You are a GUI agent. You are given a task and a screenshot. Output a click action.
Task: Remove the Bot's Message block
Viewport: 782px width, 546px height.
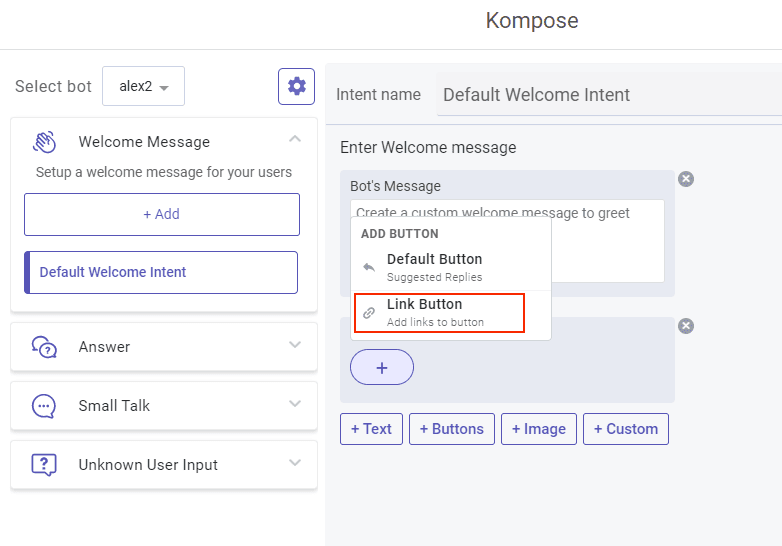pyautogui.click(x=686, y=179)
